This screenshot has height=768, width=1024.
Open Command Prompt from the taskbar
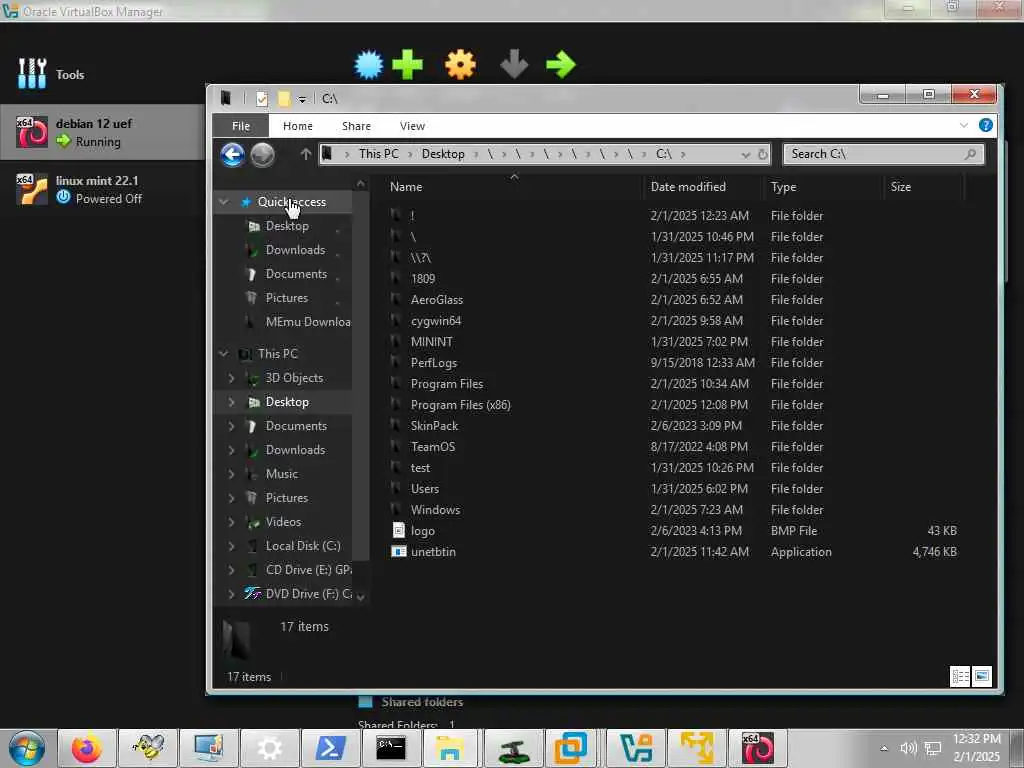tap(391, 748)
